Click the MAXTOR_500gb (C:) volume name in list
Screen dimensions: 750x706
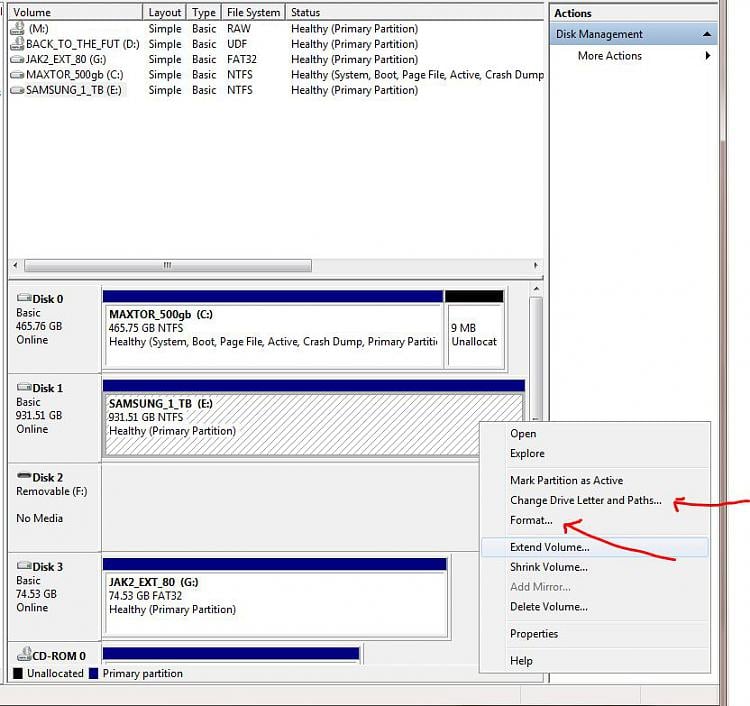pyautogui.click(x=75, y=75)
